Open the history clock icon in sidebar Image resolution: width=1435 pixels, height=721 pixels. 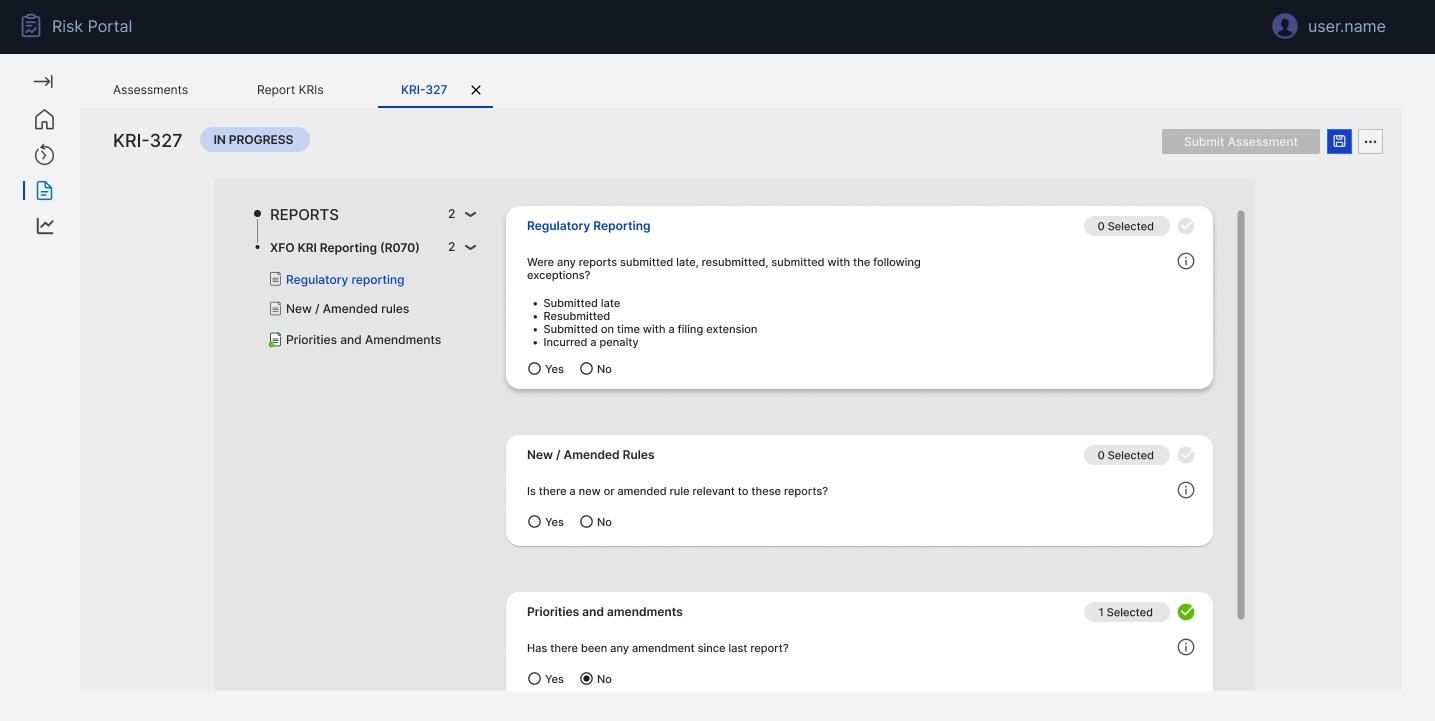(x=44, y=155)
